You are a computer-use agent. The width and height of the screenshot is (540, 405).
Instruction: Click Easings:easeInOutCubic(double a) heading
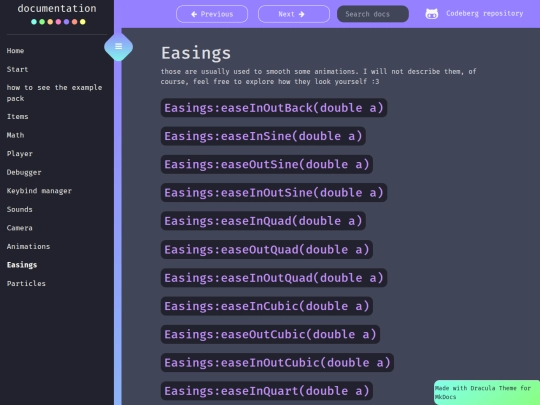277,362
